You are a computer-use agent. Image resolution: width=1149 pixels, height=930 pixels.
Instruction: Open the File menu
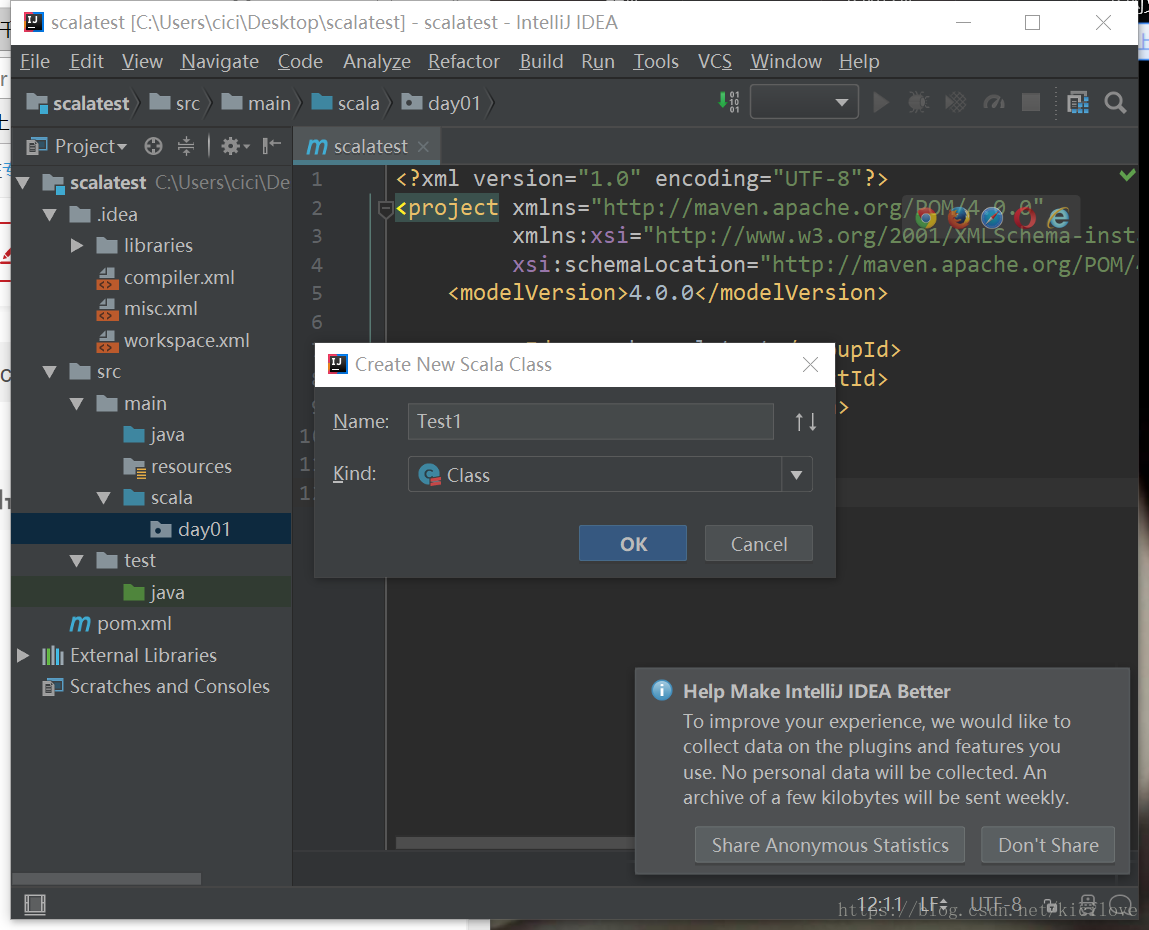pos(34,62)
